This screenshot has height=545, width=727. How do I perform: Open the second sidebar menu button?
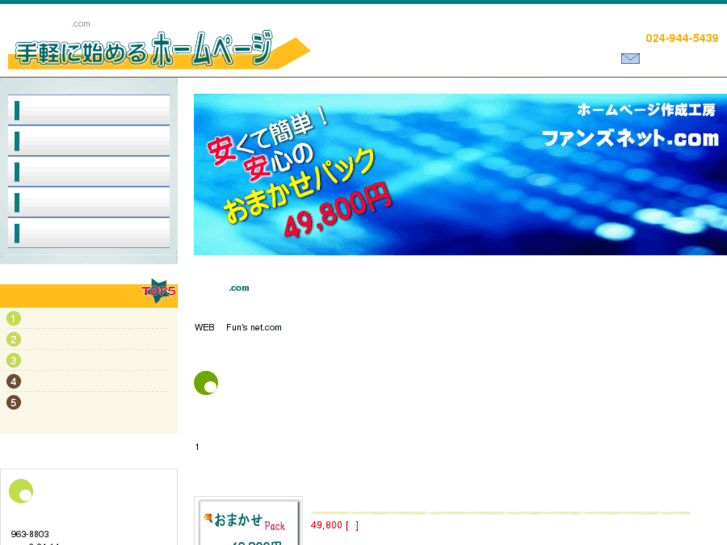coord(89,141)
